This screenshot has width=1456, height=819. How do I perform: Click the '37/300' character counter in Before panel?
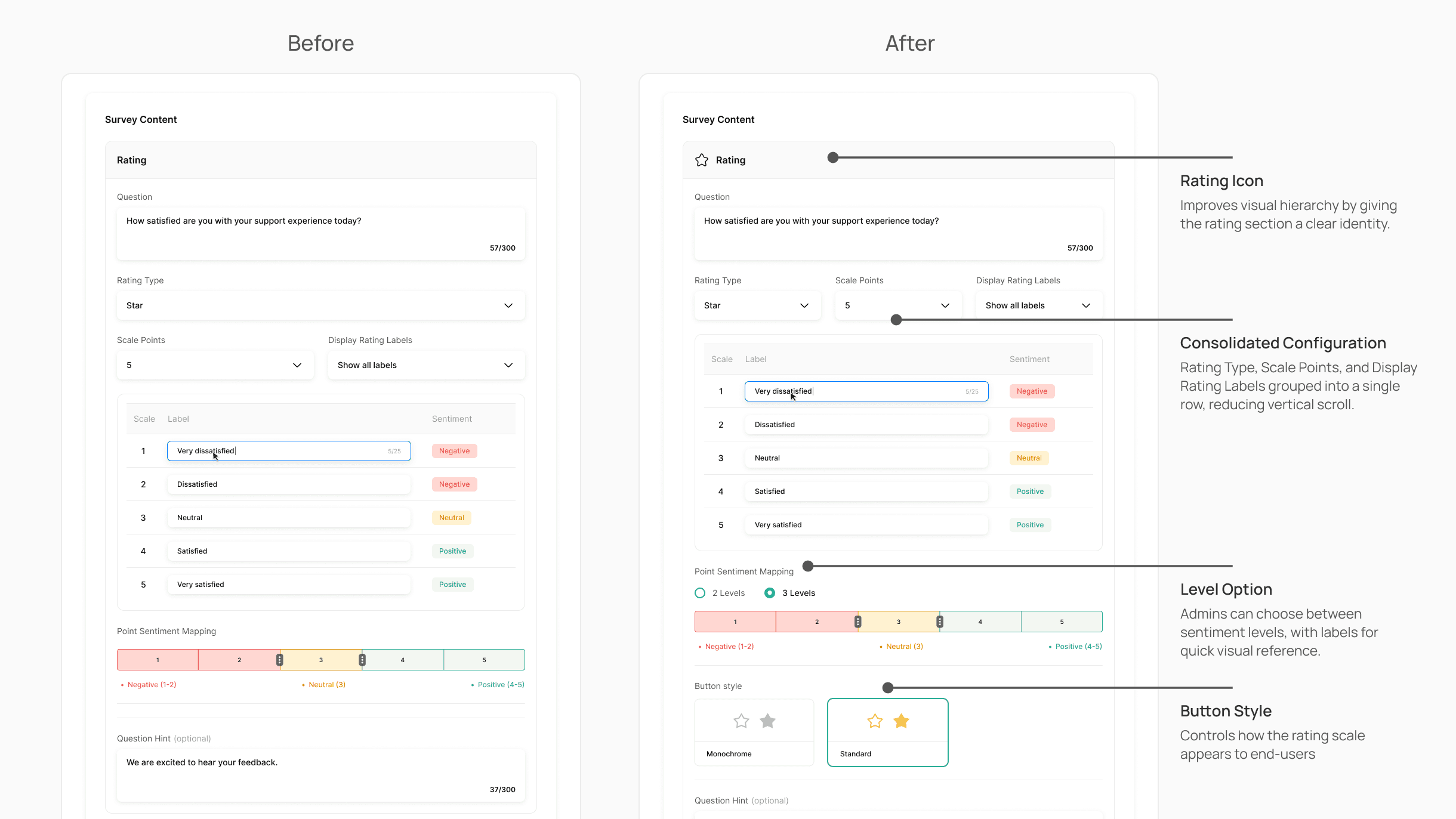[x=502, y=790]
